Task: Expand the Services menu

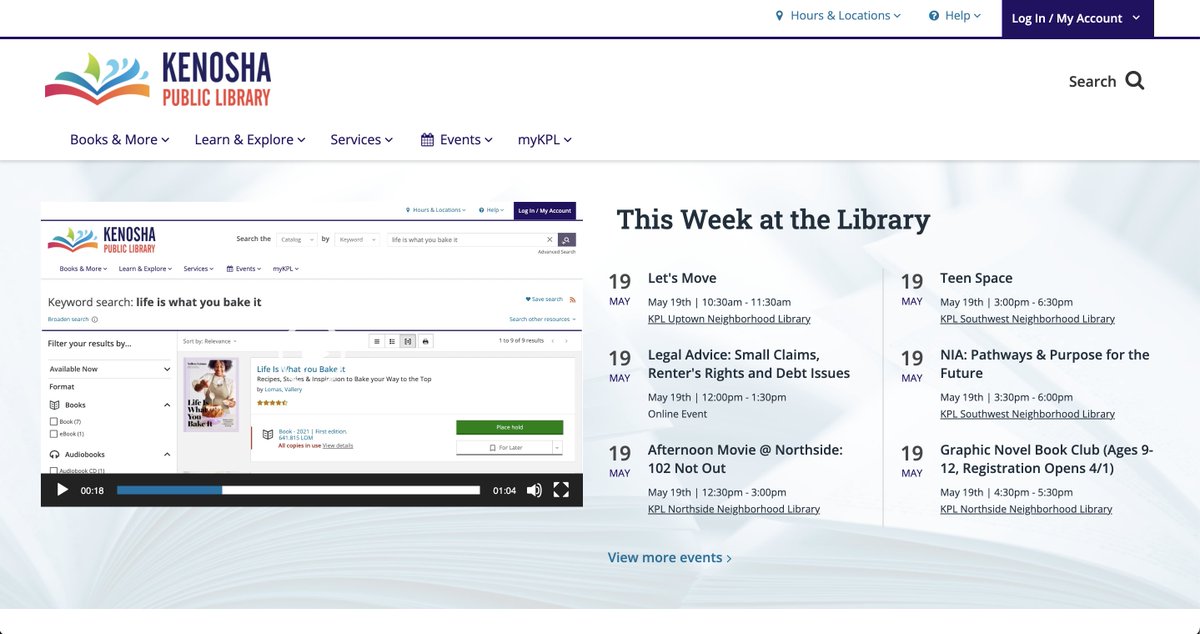Action: tap(362, 140)
